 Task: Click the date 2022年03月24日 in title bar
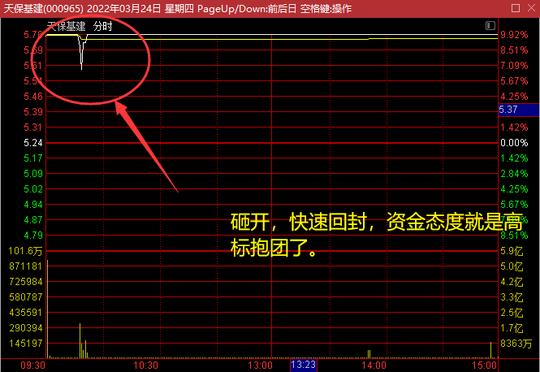pyautogui.click(x=123, y=8)
